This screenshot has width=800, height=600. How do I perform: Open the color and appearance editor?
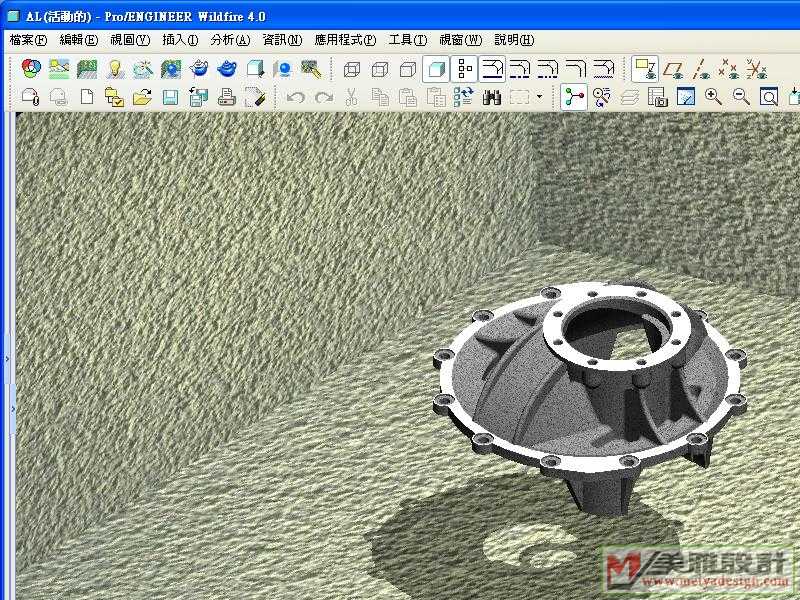[32, 69]
